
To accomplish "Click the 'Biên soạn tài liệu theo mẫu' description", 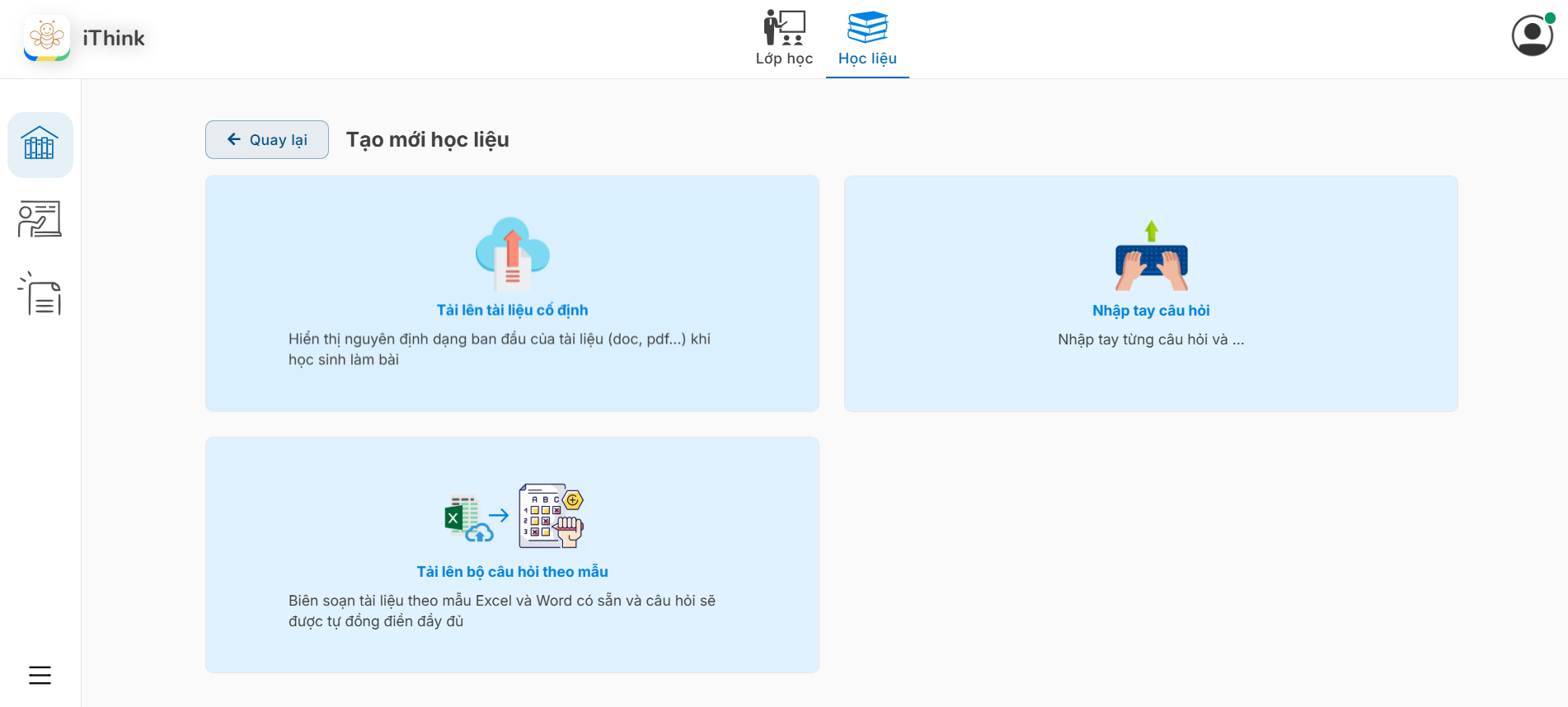I will tap(501, 611).
